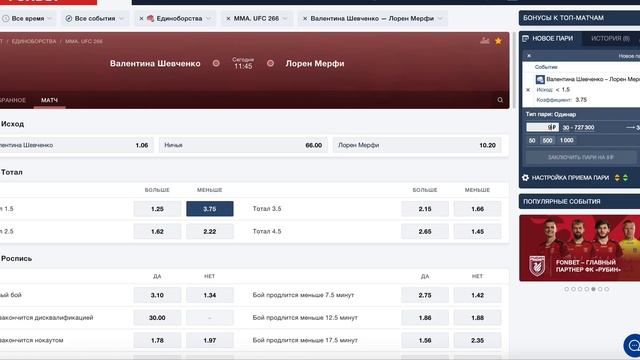Select Тотал 2.5 больше odds 1.62

pyautogui.click(x=157, y=231)
